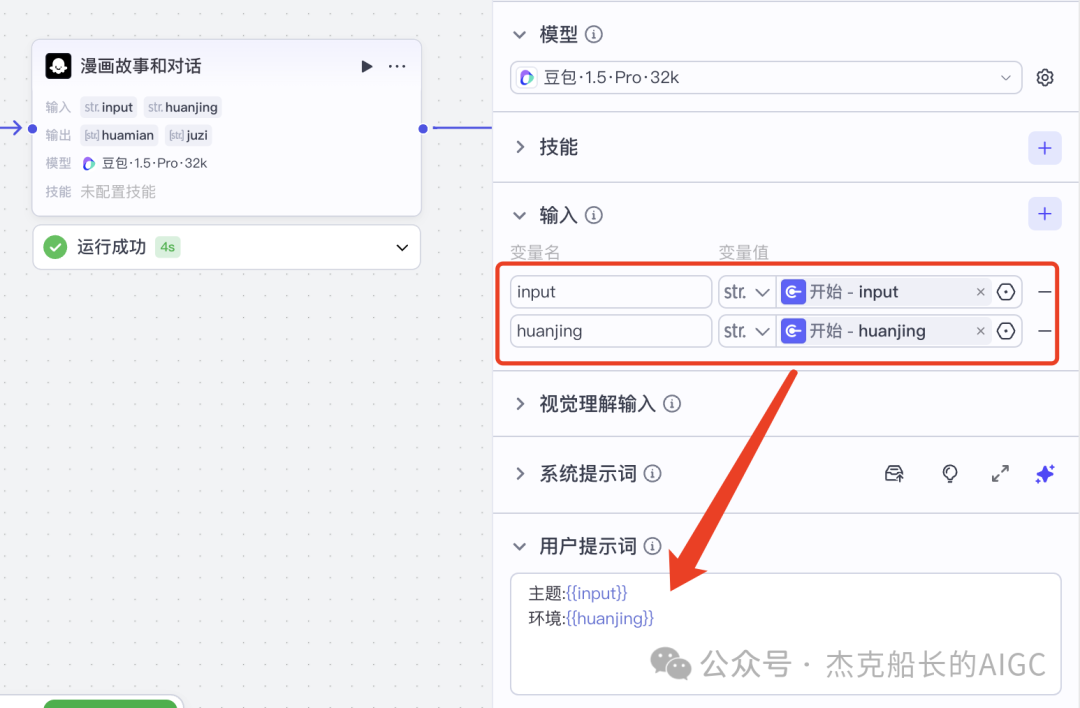1080x708 pixels.
Task: Click the str. input tag on node
Action: click(x=109, y=107)
